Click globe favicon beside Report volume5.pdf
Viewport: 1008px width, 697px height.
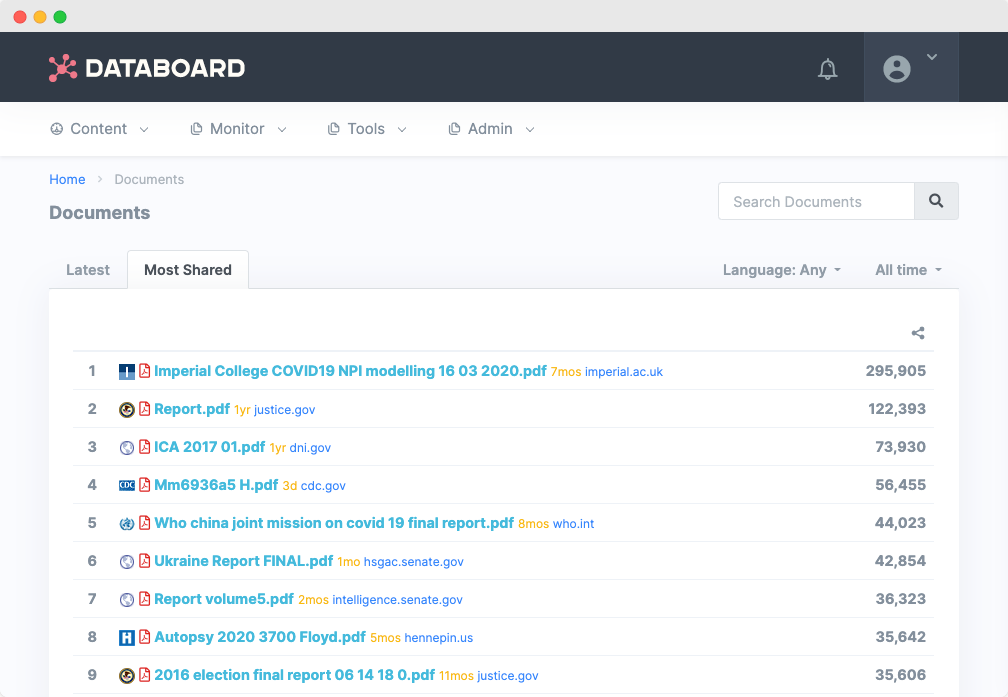pos(127,599)
